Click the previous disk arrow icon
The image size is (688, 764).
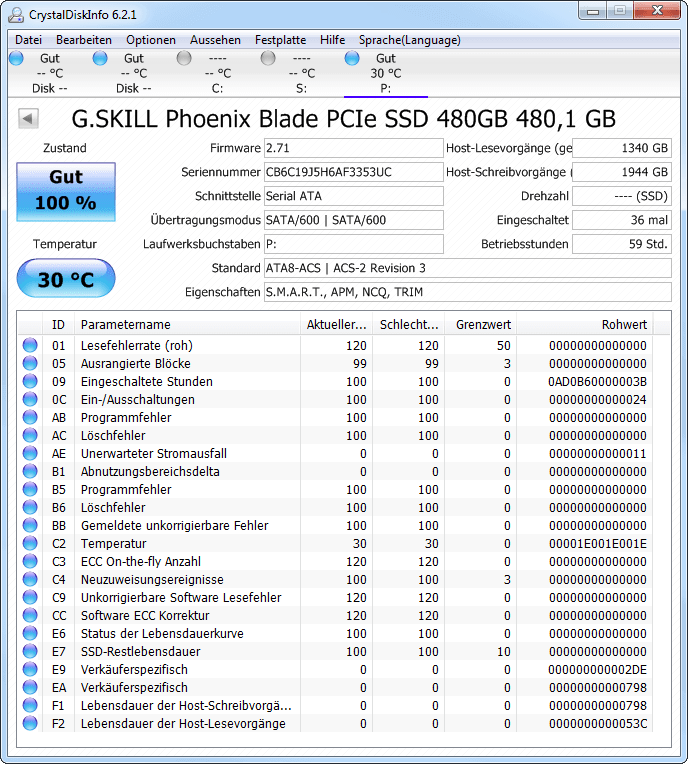tap(28, 118)
